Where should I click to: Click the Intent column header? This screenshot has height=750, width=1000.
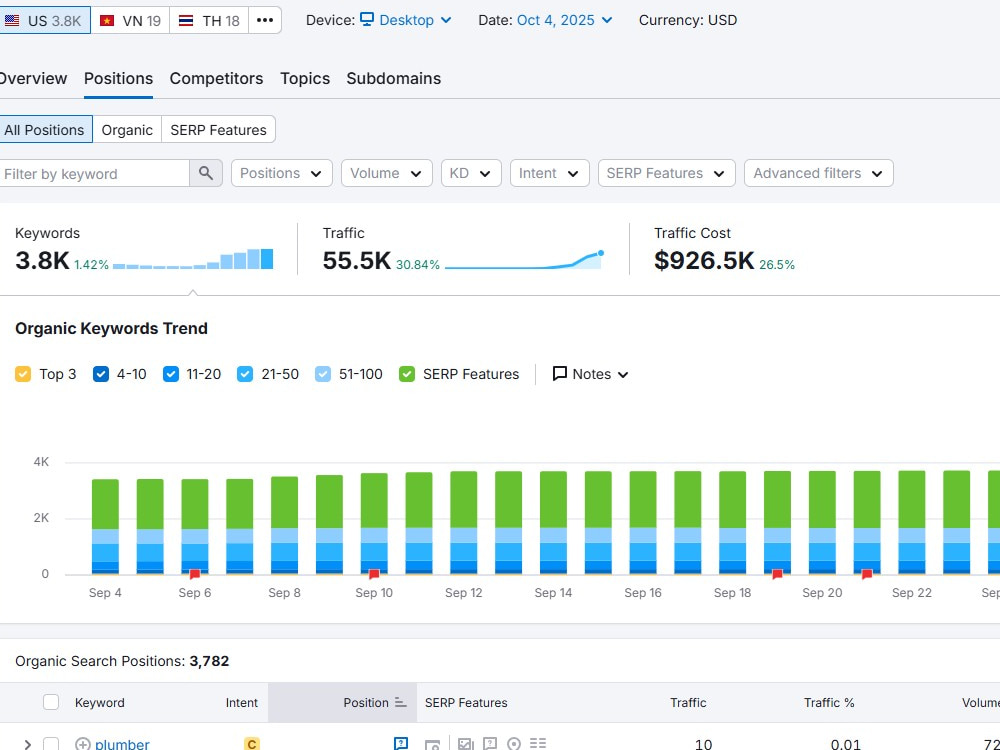pyautogui.click(x=242, y=702)
